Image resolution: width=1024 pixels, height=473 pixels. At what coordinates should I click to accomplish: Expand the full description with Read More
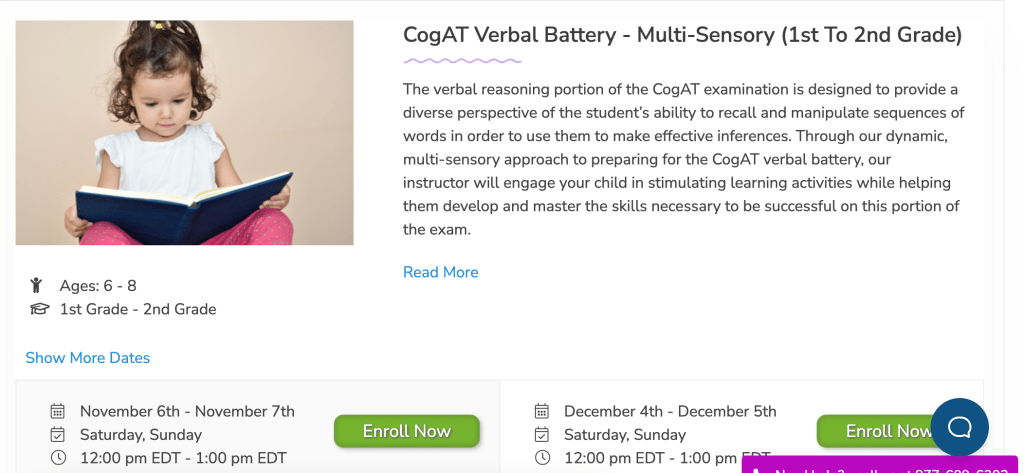click(x=440, y=272)
